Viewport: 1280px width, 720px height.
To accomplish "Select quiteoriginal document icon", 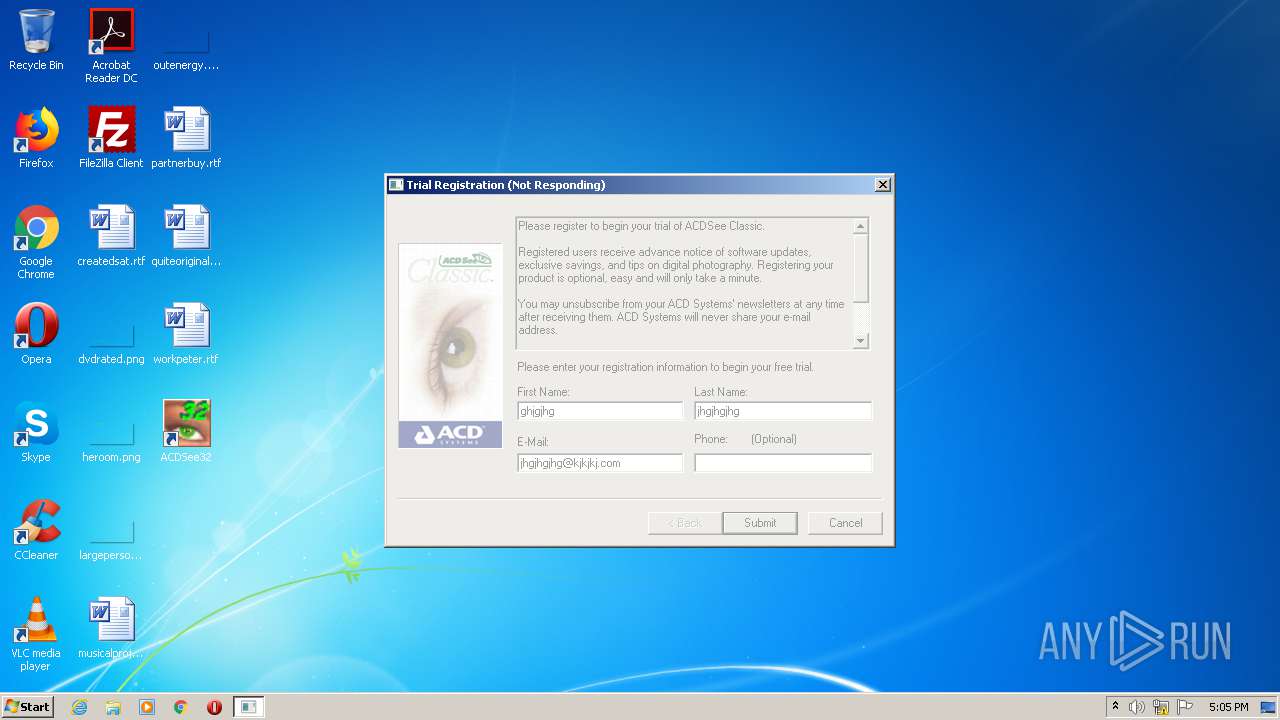I will [x=186, y=236].
